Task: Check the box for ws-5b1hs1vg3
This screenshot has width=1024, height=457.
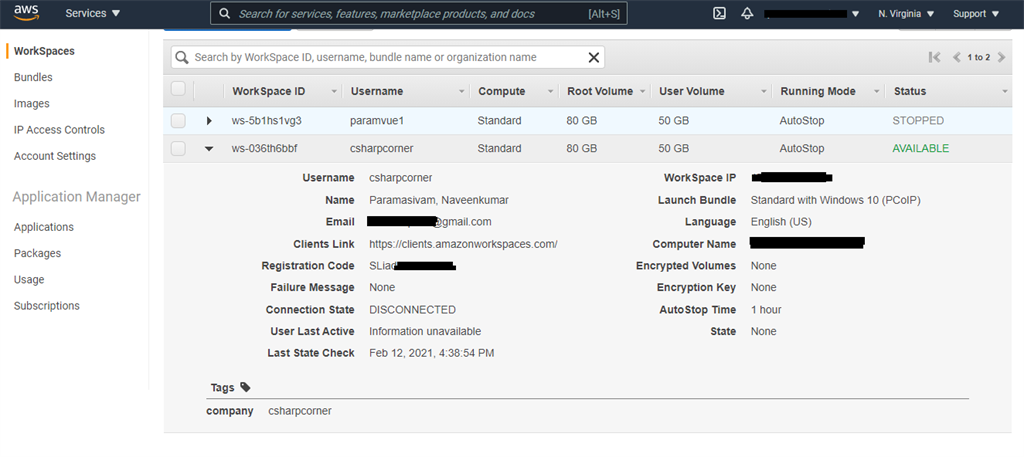Action: tap(178, 121)
